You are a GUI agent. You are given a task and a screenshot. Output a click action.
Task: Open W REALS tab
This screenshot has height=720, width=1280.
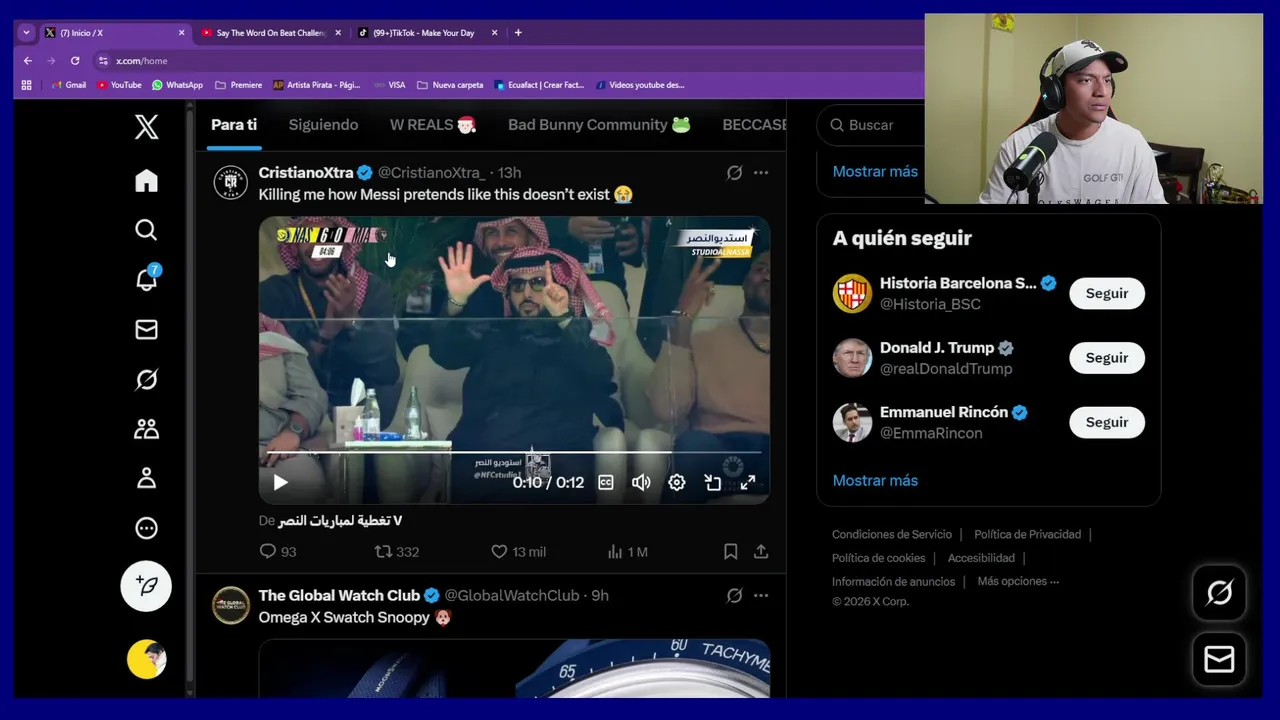point(433,125)
